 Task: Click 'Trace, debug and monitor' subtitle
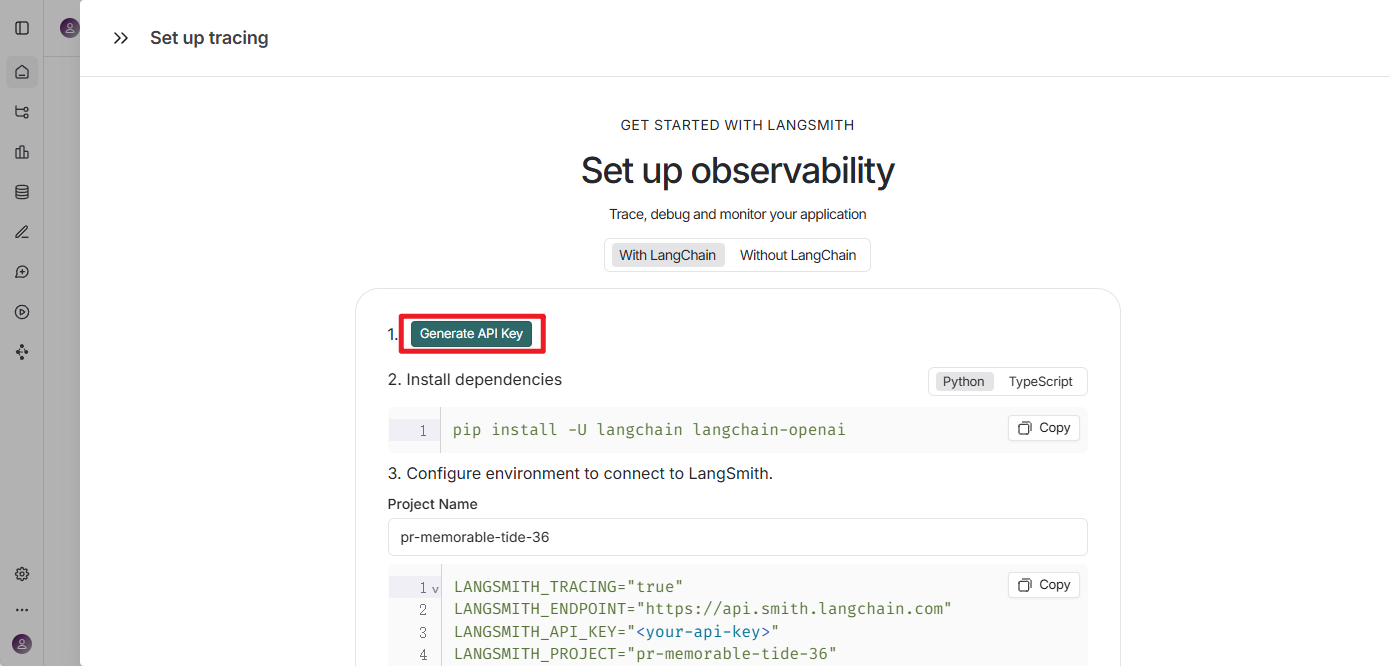click(x=738, y=214)
